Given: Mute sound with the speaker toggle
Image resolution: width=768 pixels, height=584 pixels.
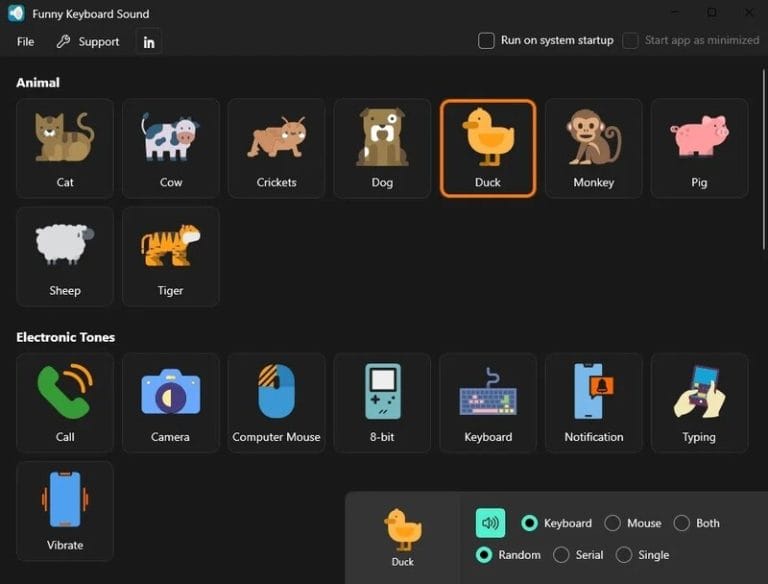Looking at the screenshot, I should 490,523.
